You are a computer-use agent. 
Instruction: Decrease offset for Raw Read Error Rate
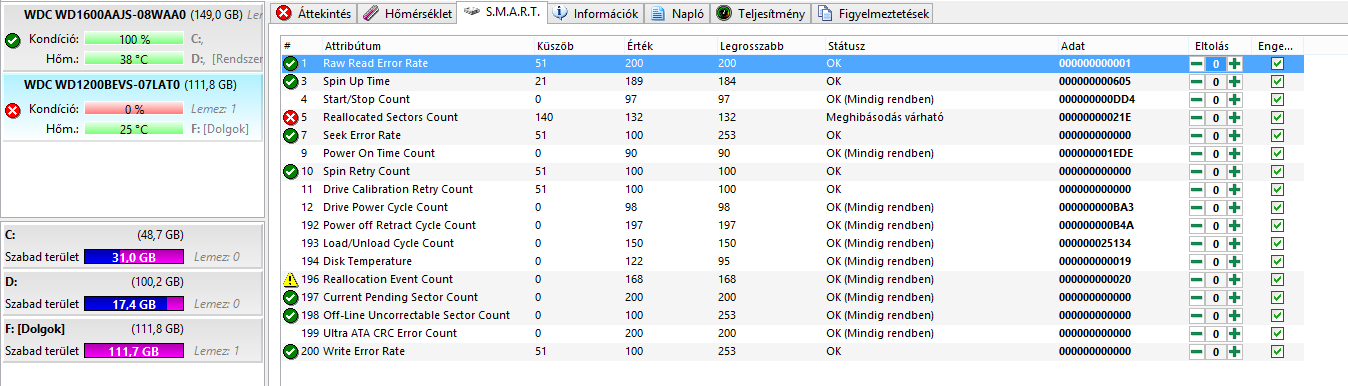pos(1197,63)
